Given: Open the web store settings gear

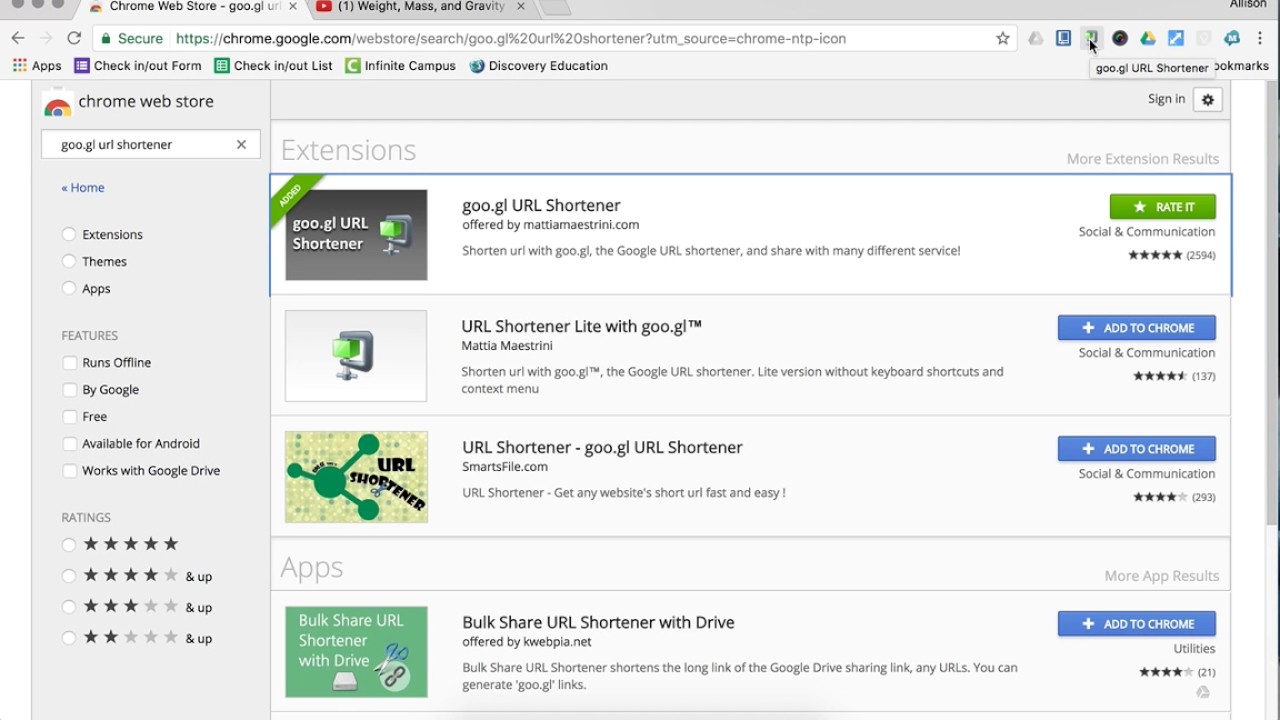Looking at the screenshot, I should pos(1208,99).
